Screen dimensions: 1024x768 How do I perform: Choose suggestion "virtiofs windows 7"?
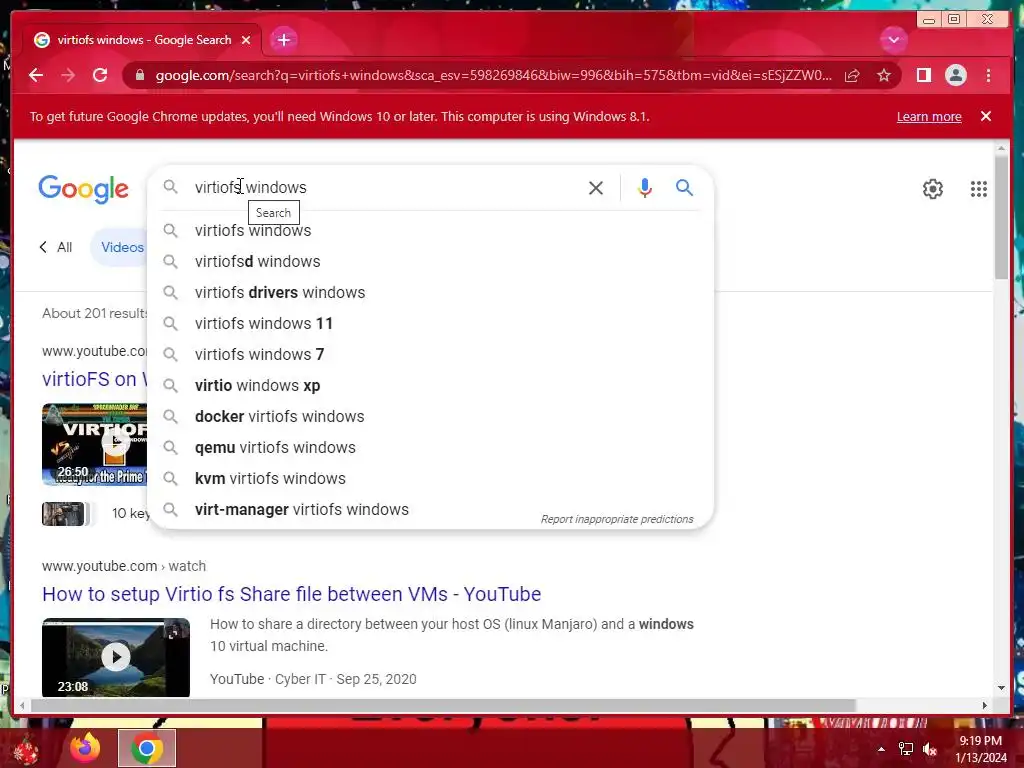tap(430, 355)
